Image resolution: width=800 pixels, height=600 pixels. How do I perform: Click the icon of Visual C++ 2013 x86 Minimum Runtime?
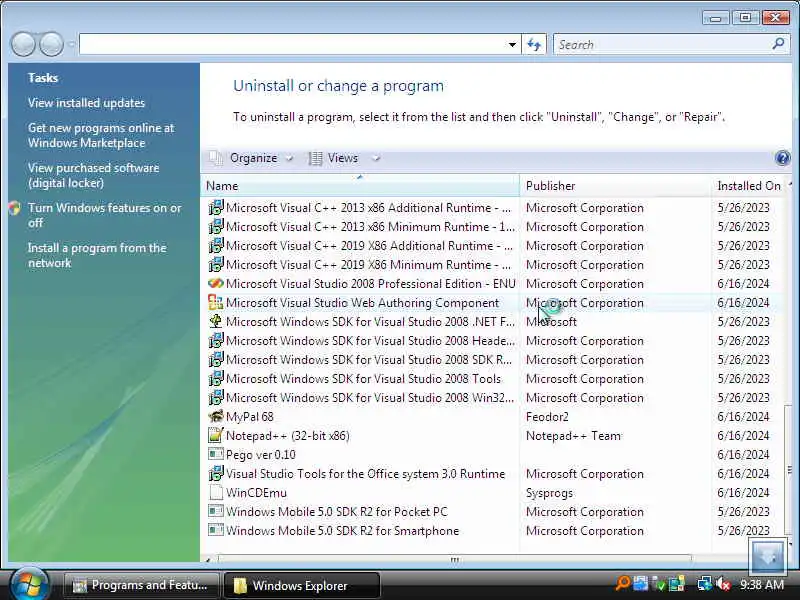[216, 227]
